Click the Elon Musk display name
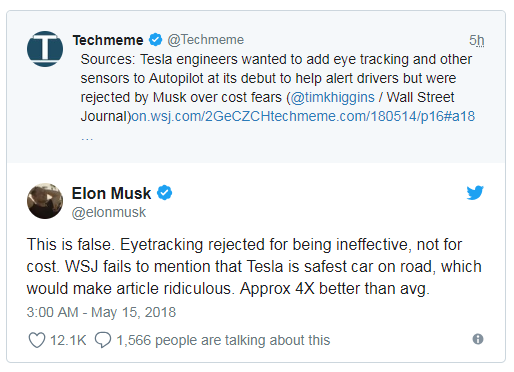Image resolution: width=514 pixels, height=372 pixels. (x=111, y=193)
